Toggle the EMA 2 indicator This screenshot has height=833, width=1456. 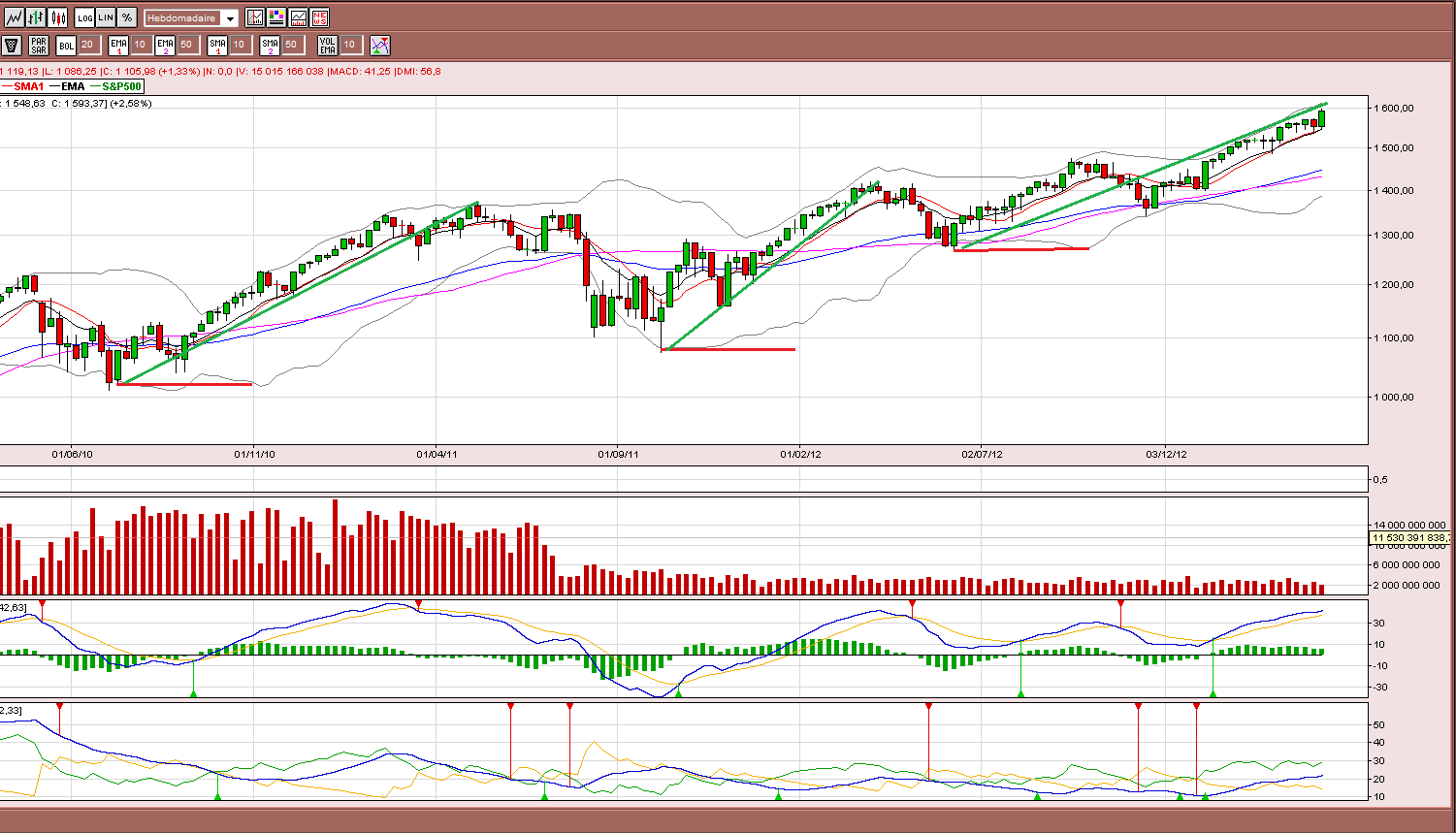coord(165,45)
